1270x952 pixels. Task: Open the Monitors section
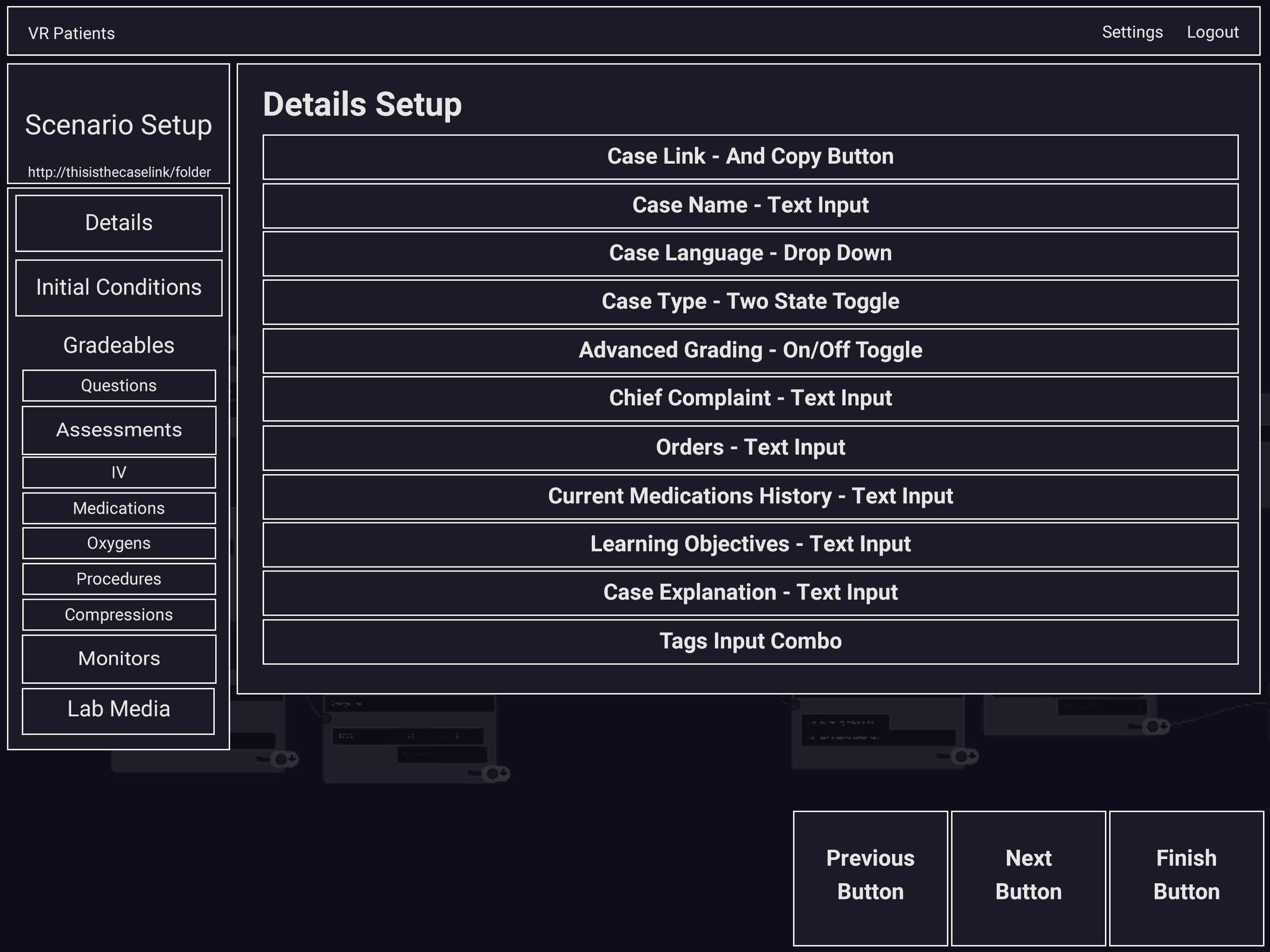click(x=119, y=658)
